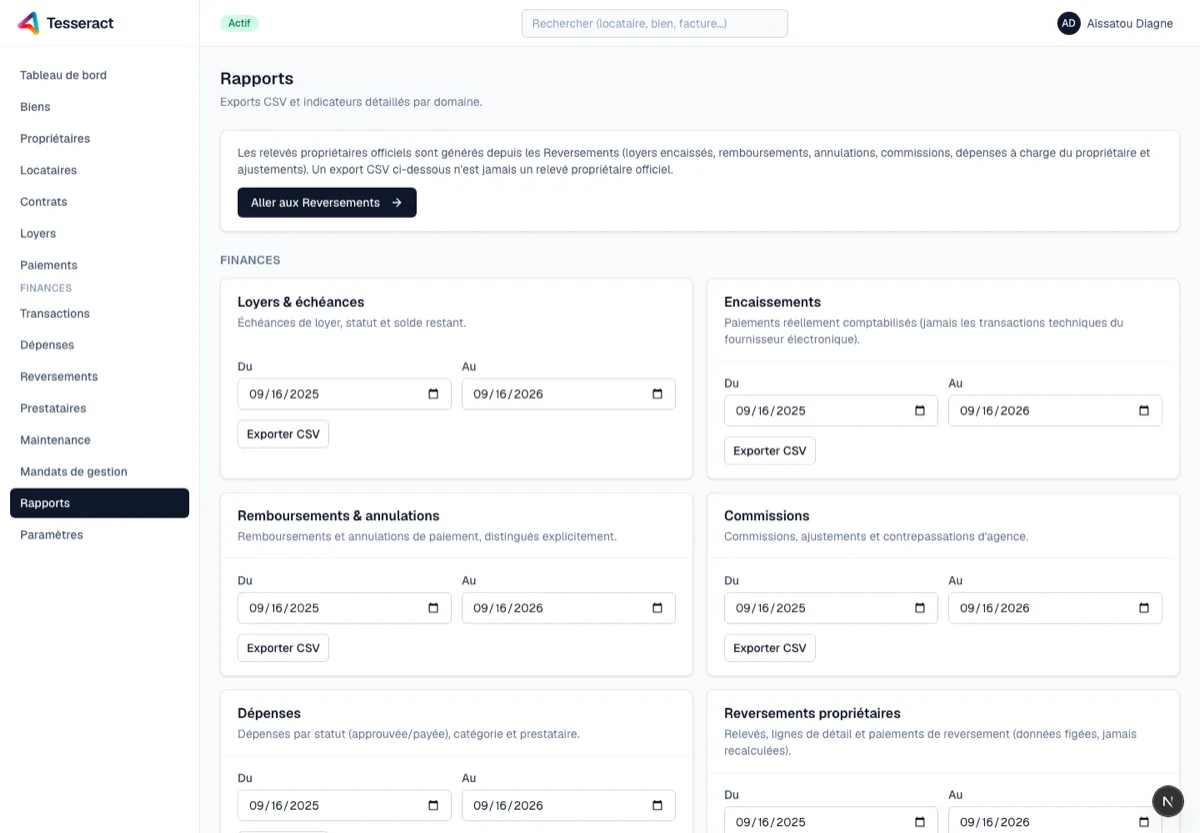Image resolution: width=1200 pixels, height=833 pixels.
Task: Open Prestataires page
Action: click(99, 408)
